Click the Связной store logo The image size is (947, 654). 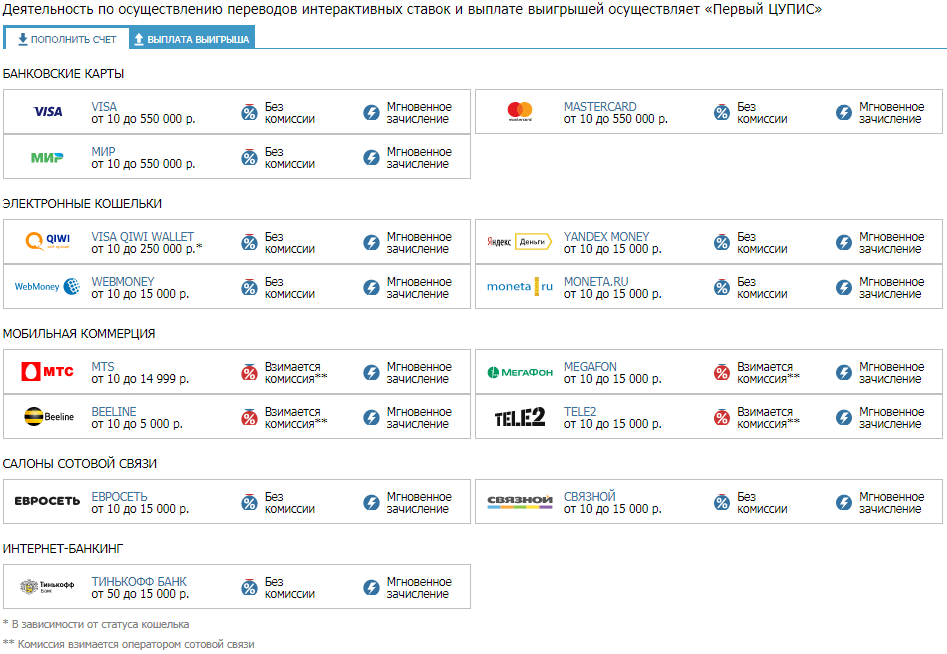pyautogui.click(x=520, y=501)
